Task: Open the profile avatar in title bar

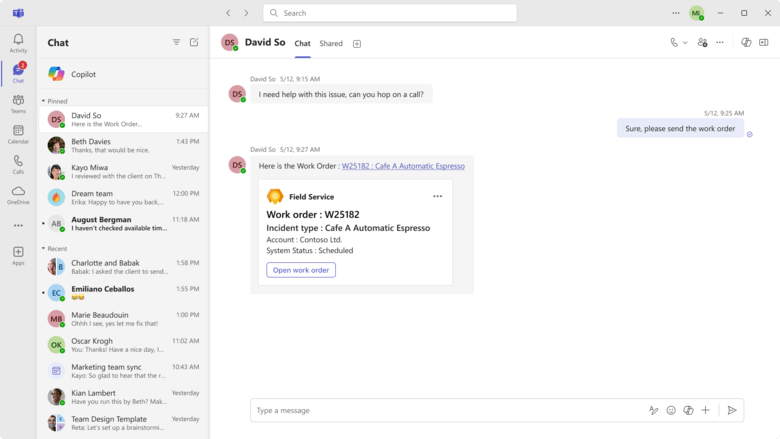Action: pos(696,13)
